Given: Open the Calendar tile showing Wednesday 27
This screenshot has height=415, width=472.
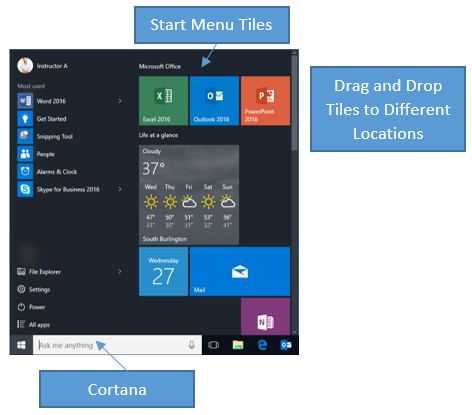Looking at the screenshot, I should (x=163, y=271).
